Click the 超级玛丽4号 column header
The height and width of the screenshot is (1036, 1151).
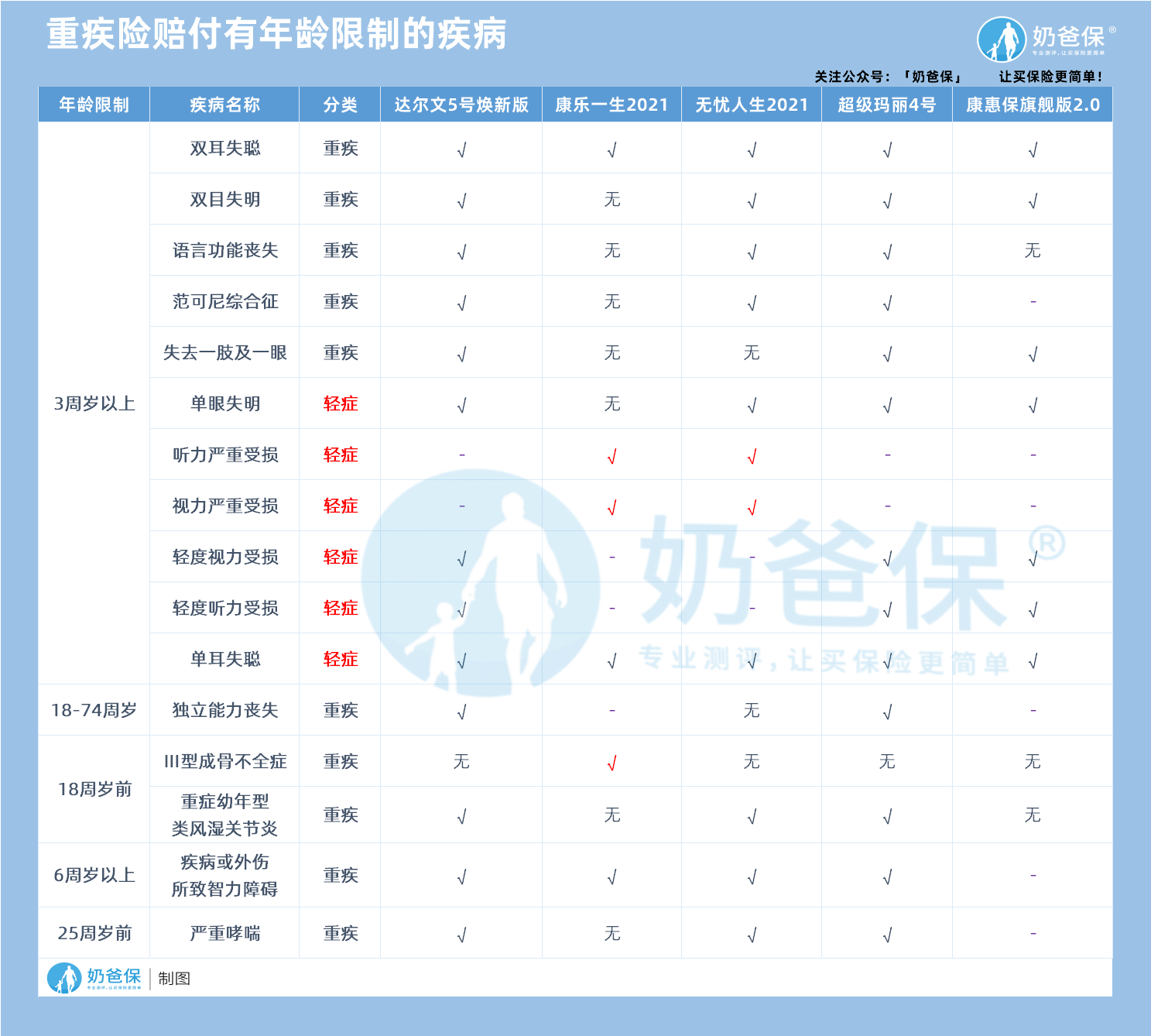(x=887, y=105)
